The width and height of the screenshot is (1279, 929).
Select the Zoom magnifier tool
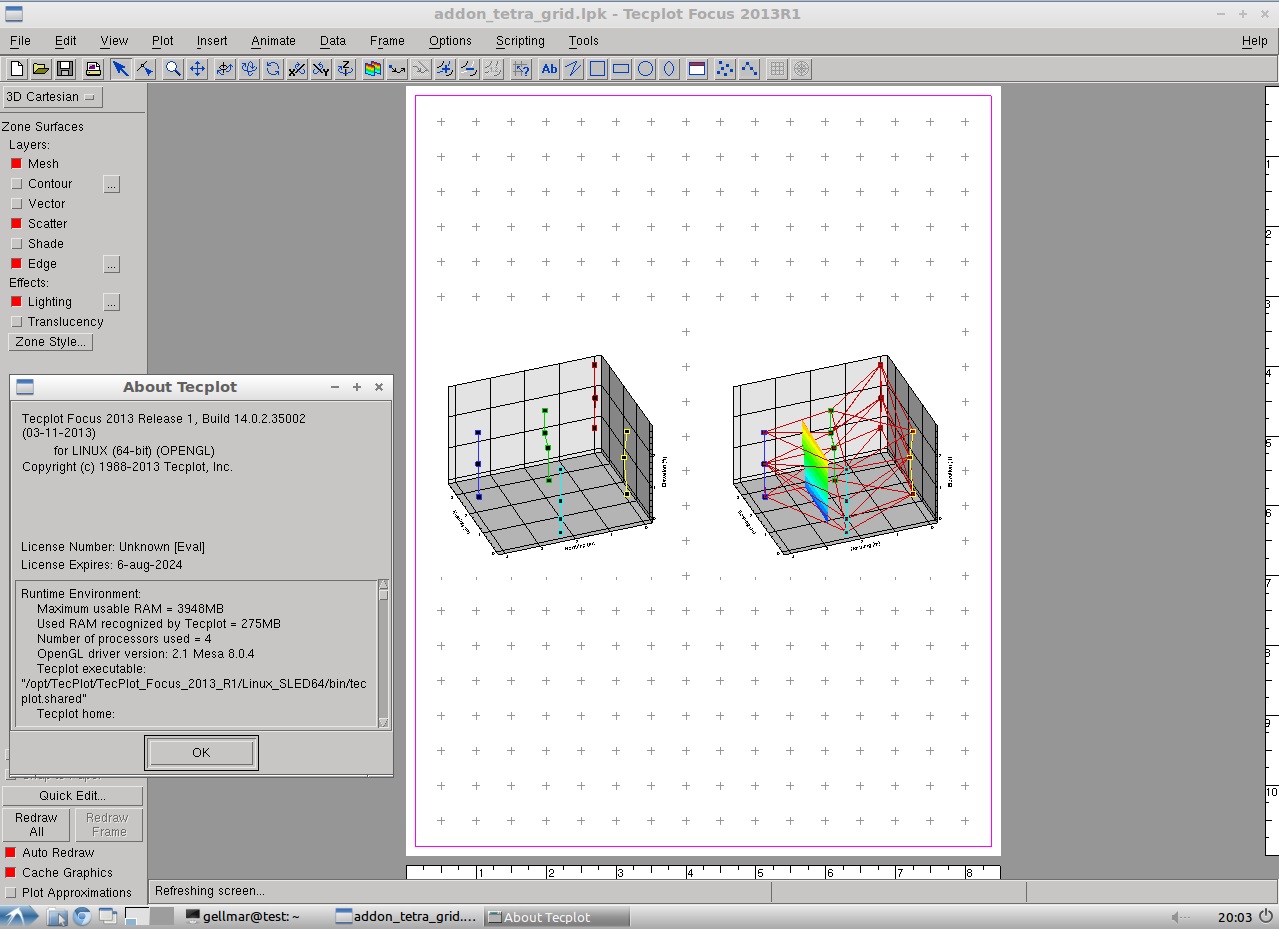[174, 69]
